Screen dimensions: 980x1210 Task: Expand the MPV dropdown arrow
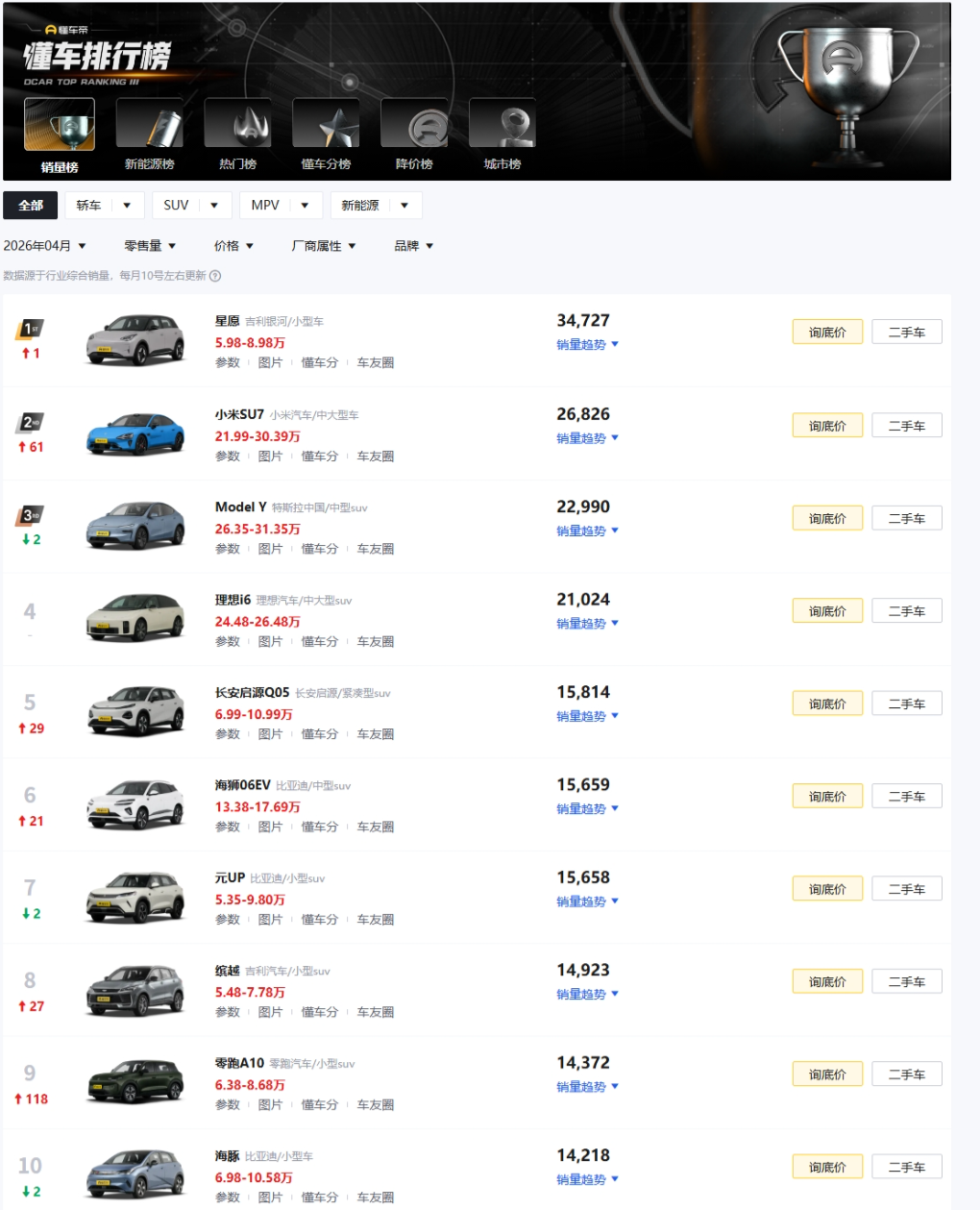coord(305,206)
